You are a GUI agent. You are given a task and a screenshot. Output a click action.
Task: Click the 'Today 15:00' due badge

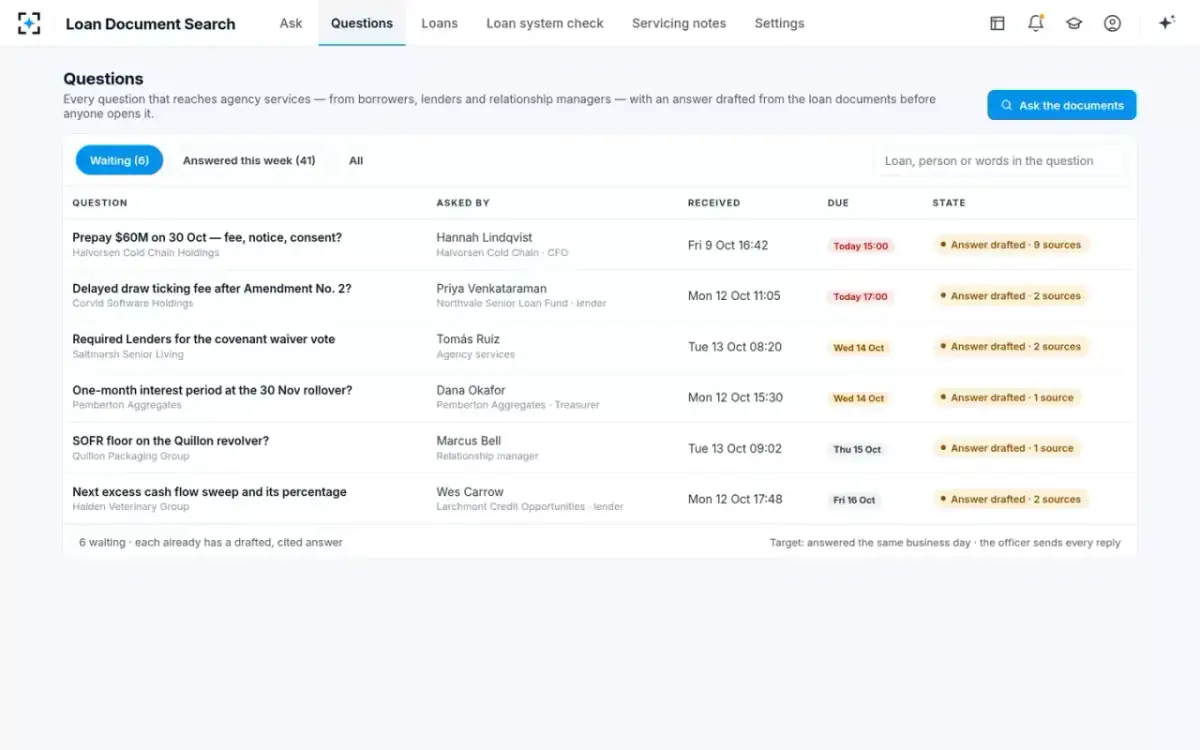click(860, 246)
